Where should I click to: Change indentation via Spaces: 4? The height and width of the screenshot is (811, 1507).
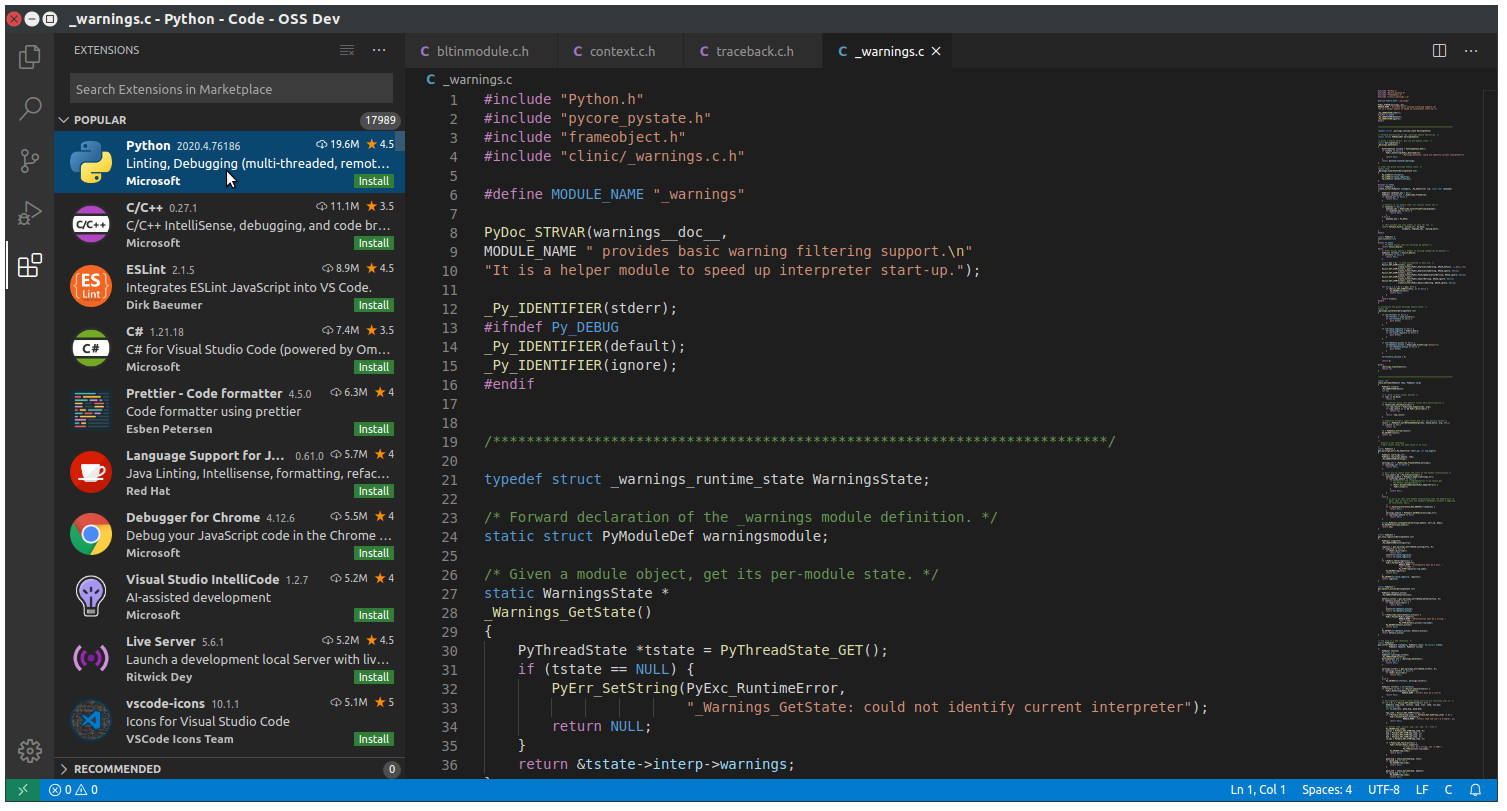(1327, 790)
